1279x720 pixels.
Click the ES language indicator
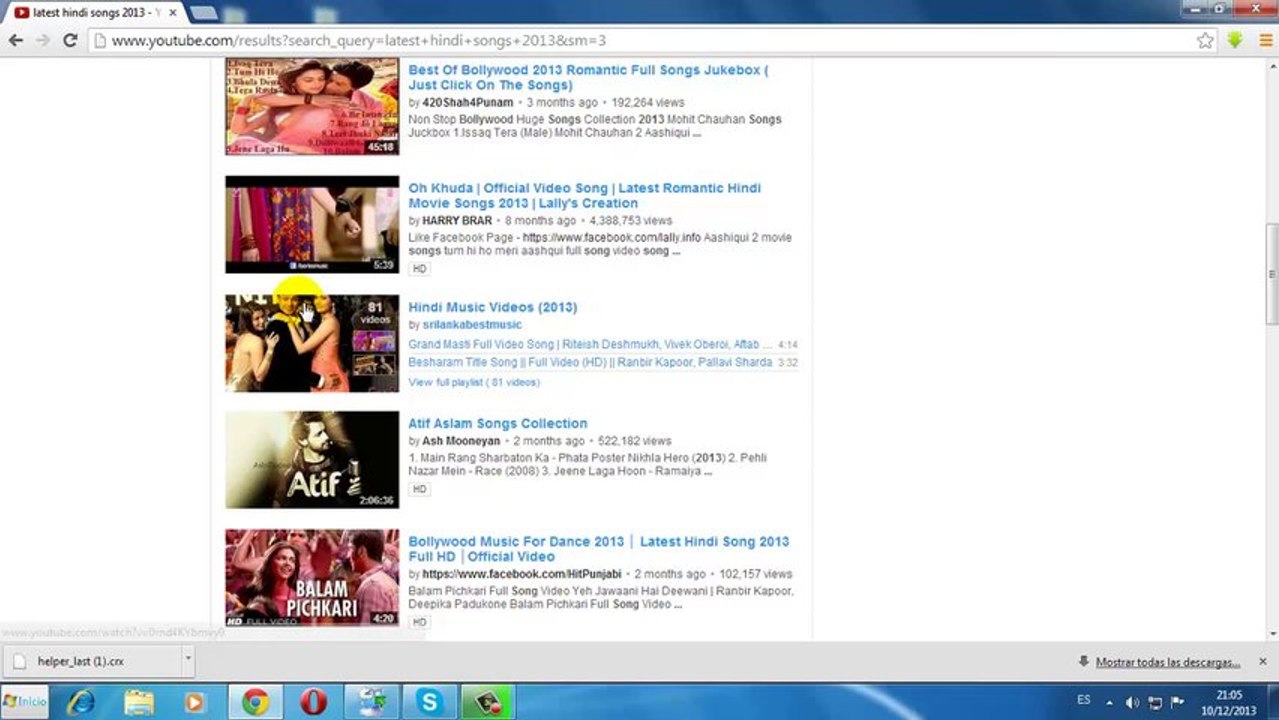pos(1084,701)
